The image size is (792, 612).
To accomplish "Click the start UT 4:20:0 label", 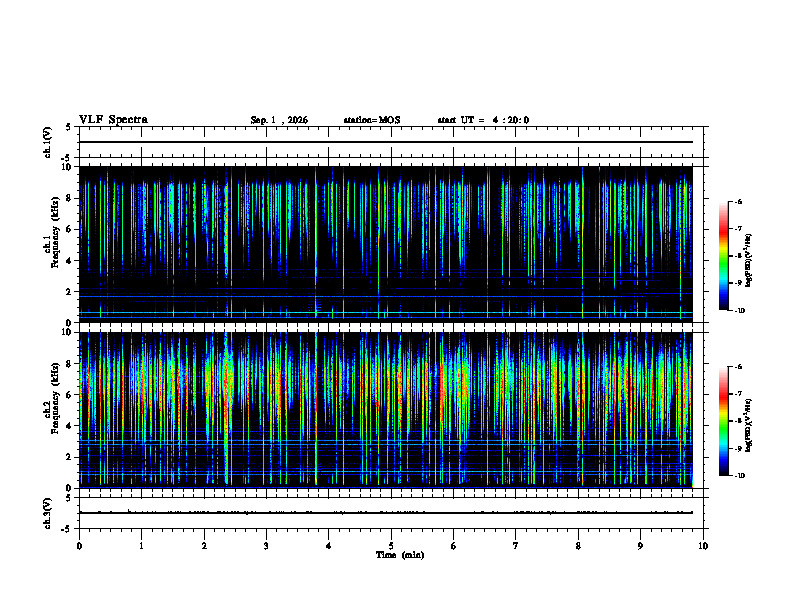I will (483, 120).
